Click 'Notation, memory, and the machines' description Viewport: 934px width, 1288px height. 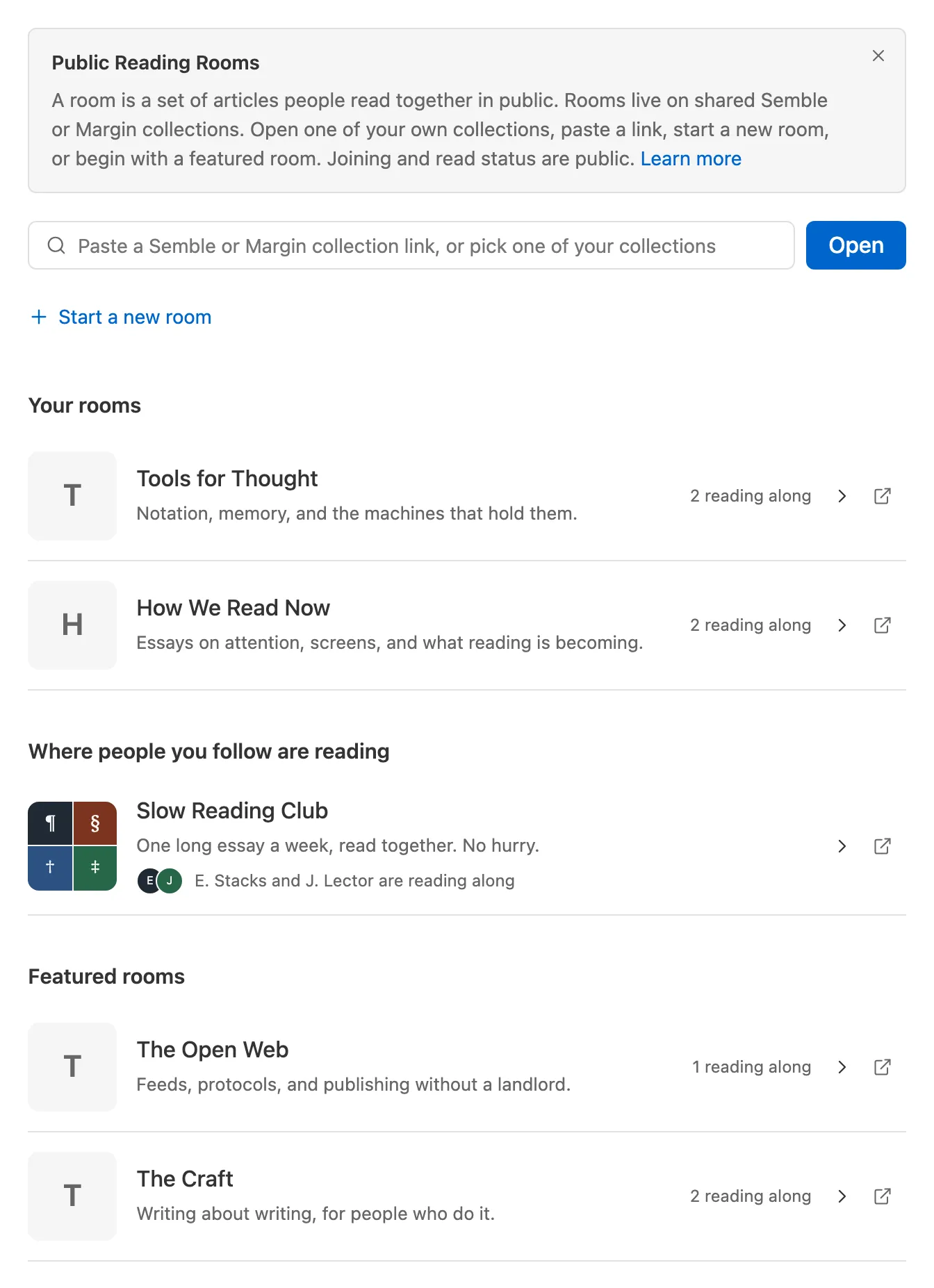pos(357,513)
